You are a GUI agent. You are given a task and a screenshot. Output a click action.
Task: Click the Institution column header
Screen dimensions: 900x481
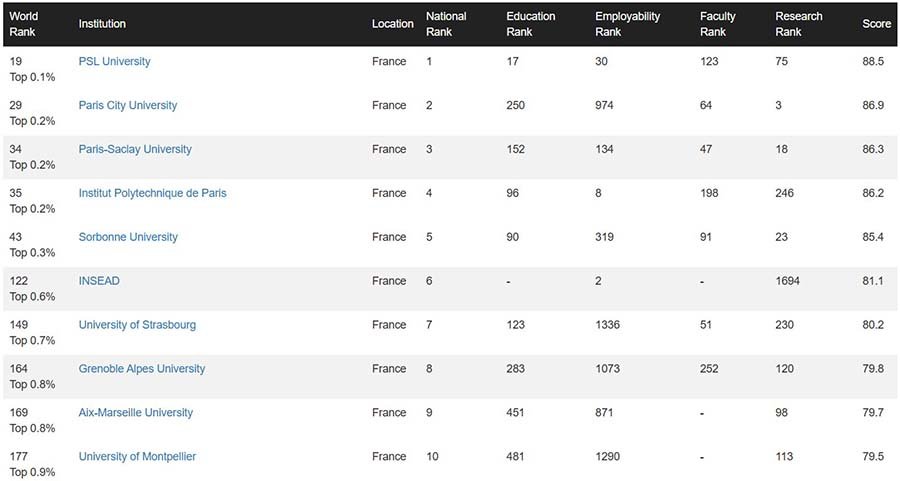tap(102, 24)
